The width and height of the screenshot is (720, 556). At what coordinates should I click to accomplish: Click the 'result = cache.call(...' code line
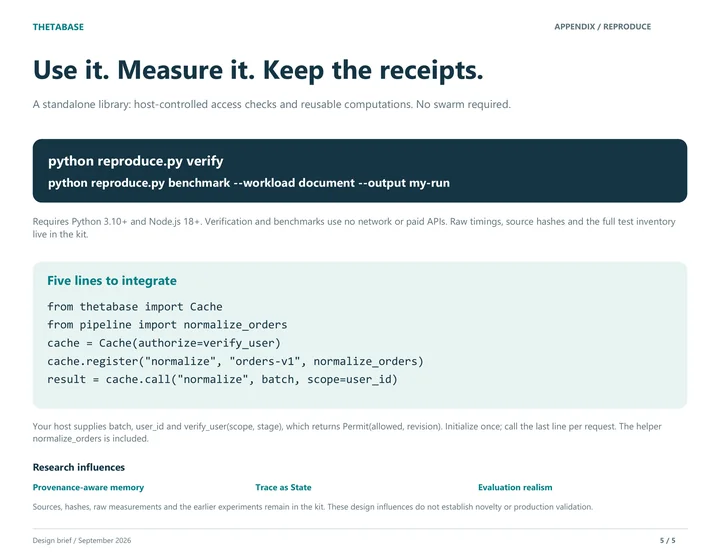(x=222, y=380)
